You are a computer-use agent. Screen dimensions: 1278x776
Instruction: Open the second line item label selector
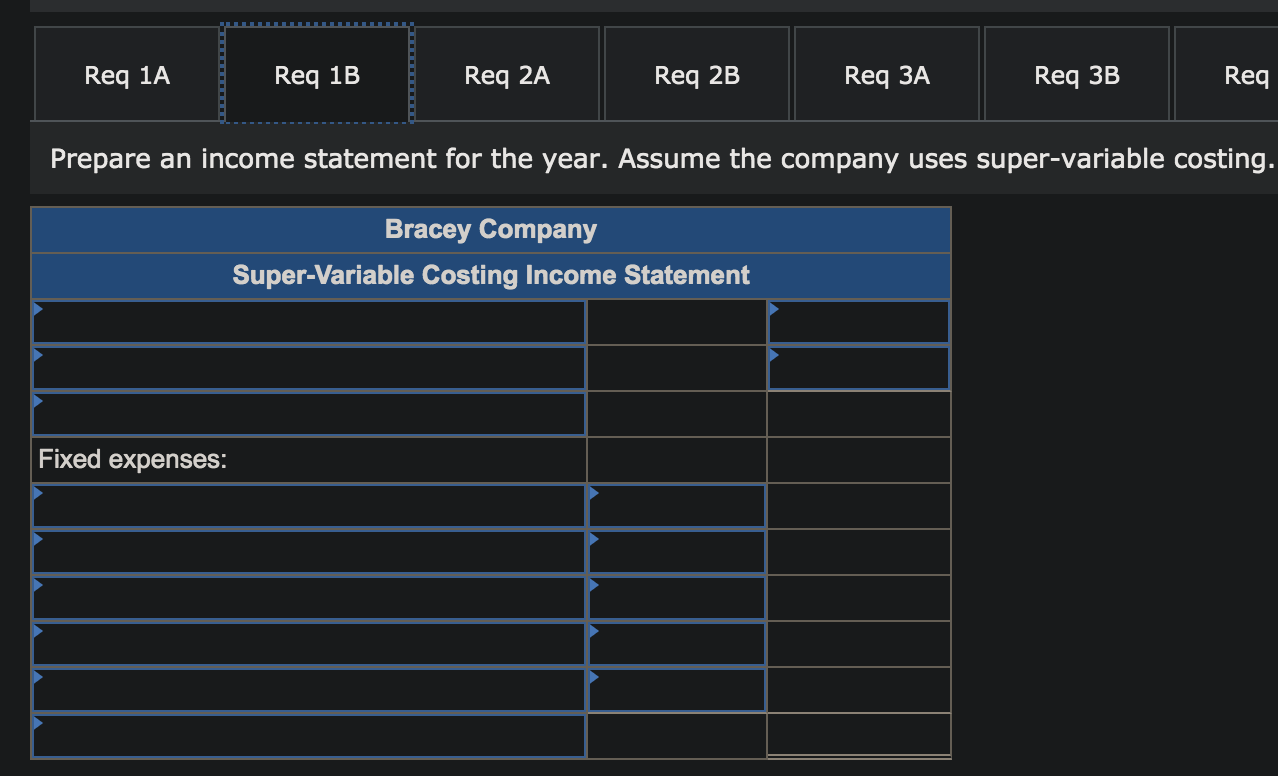click(x=310, y=367)
